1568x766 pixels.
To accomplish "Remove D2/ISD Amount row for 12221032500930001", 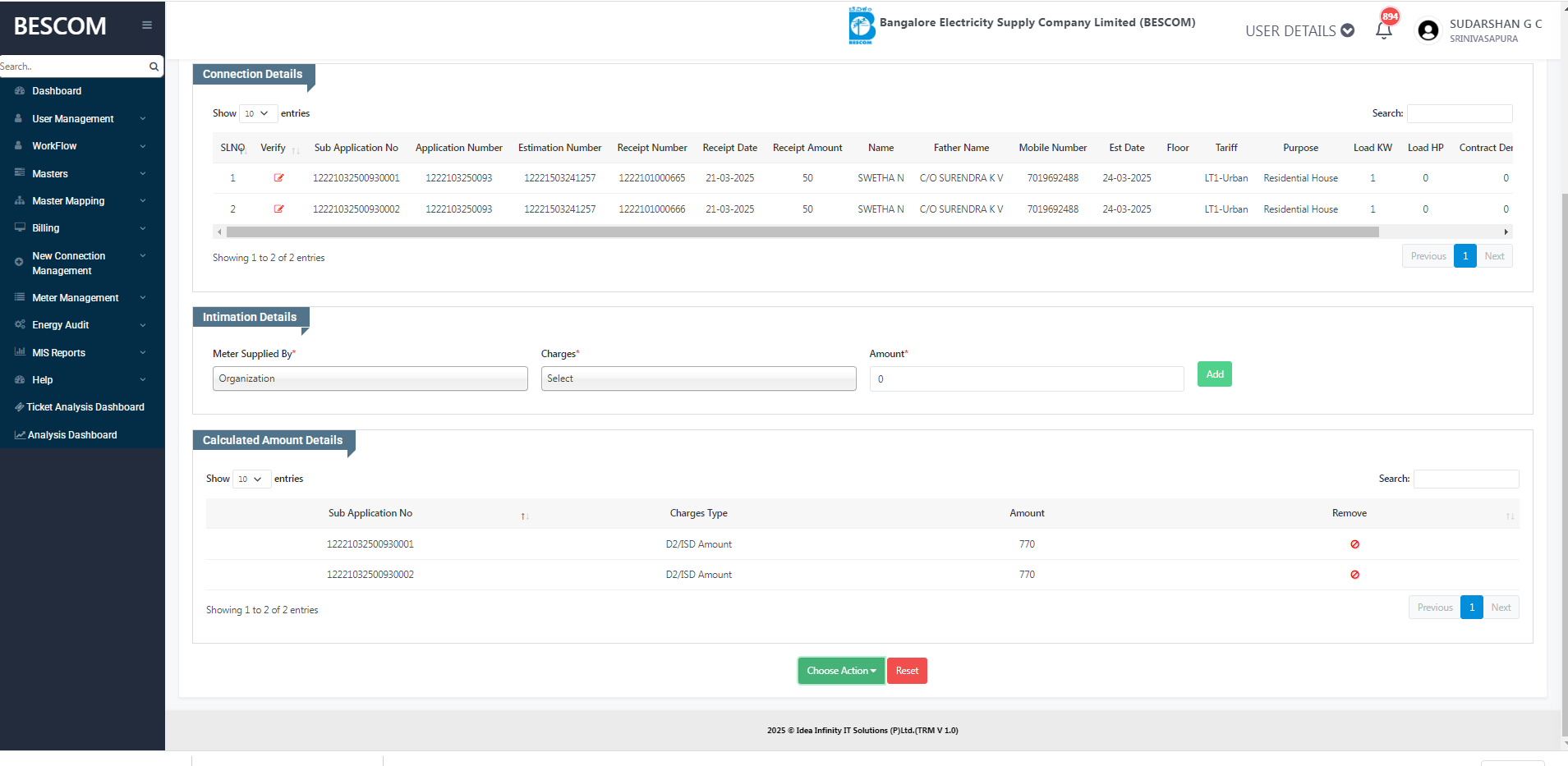I will (x=1354, y=544).
